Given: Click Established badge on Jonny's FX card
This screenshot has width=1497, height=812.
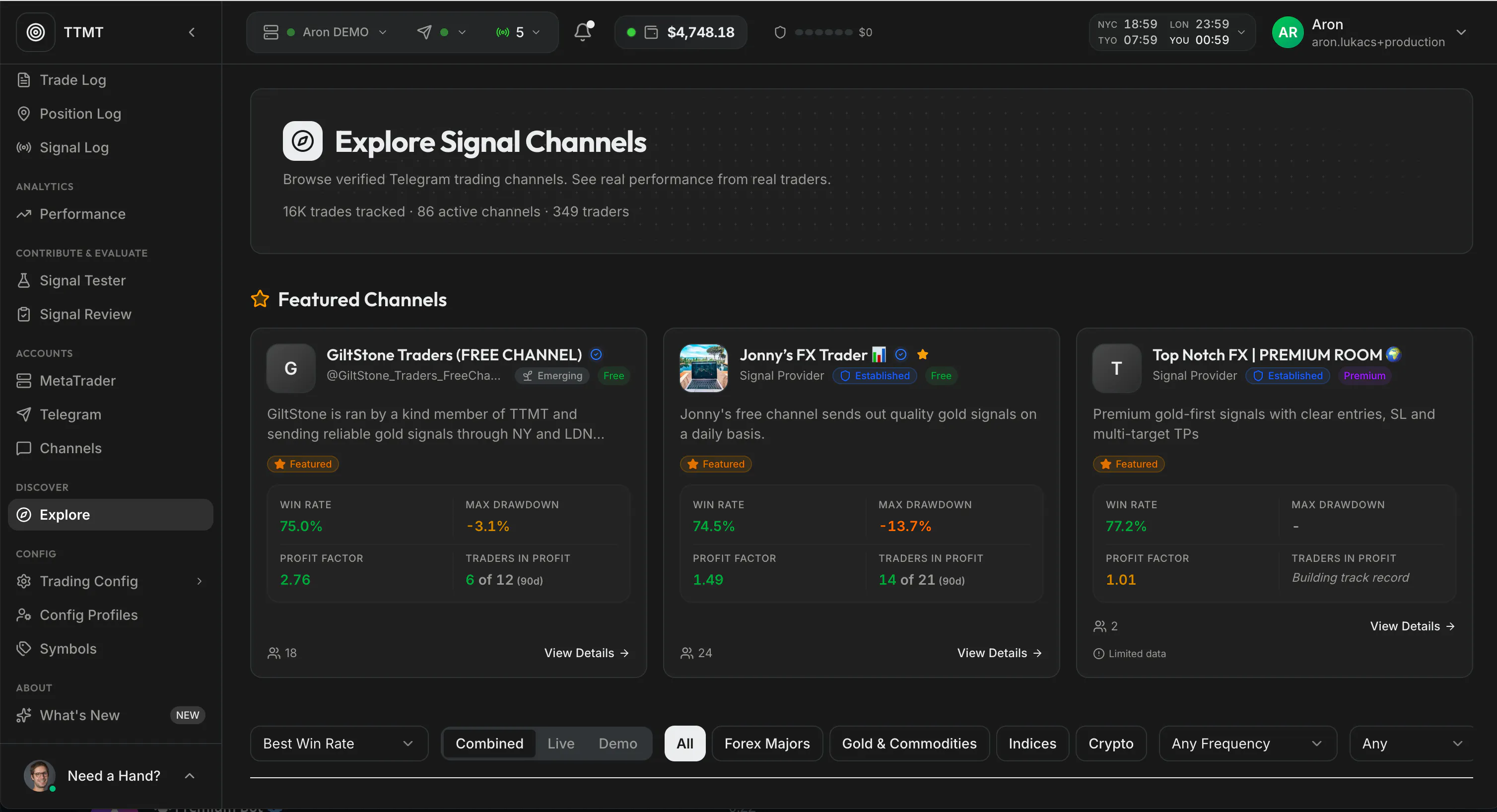Looking at the screenshot, I should [x=875, y=376].
